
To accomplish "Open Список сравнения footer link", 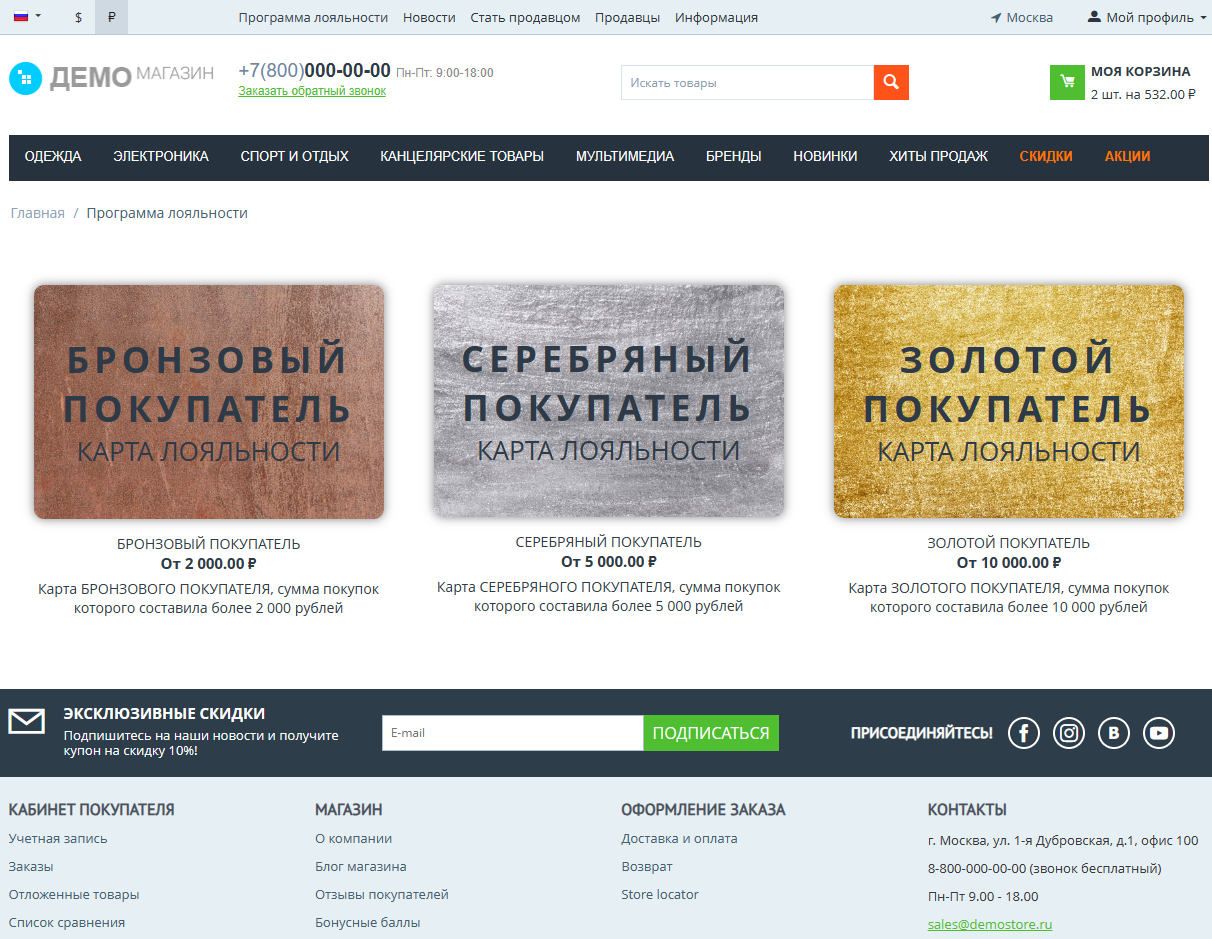I will (67, 922).
